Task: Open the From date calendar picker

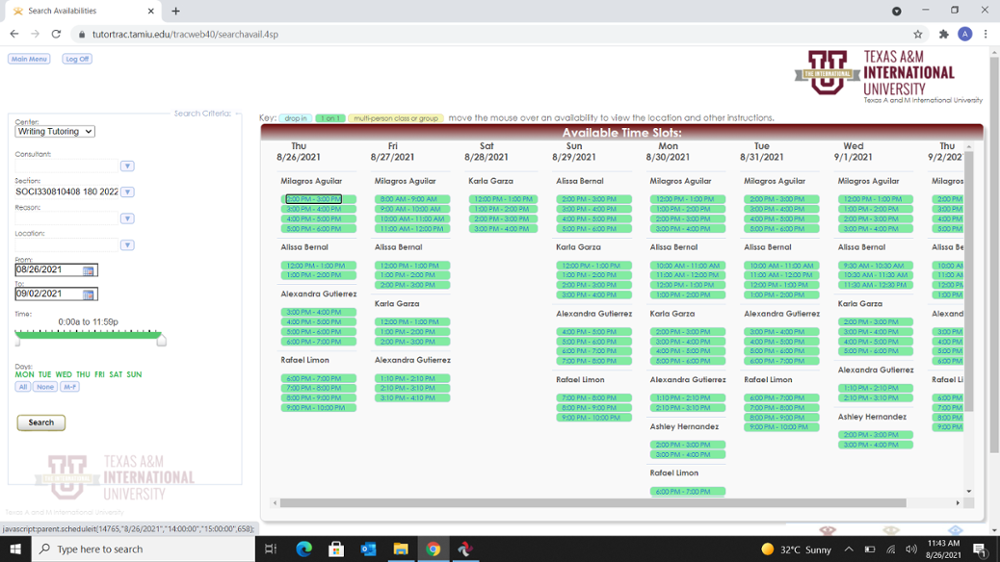Action: pyautogui.click(x=89, y=270)
